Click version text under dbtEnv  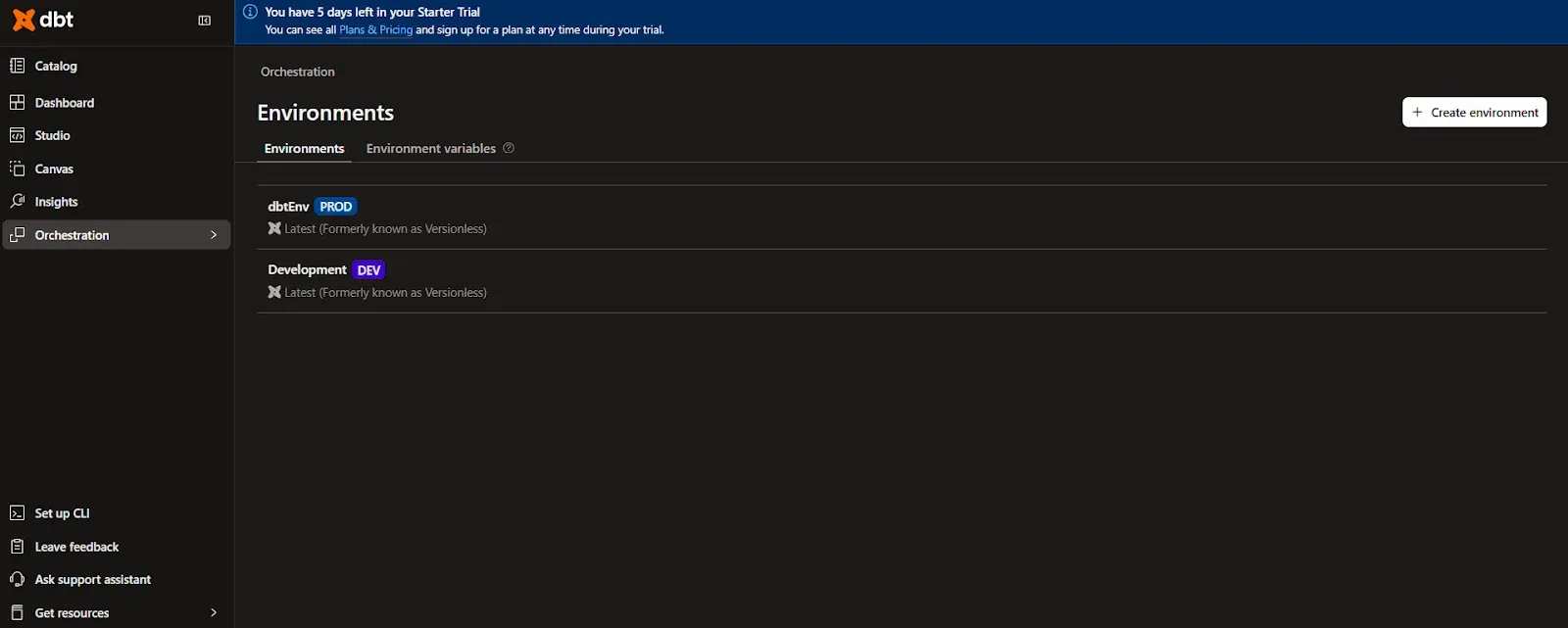click(385, 228)
